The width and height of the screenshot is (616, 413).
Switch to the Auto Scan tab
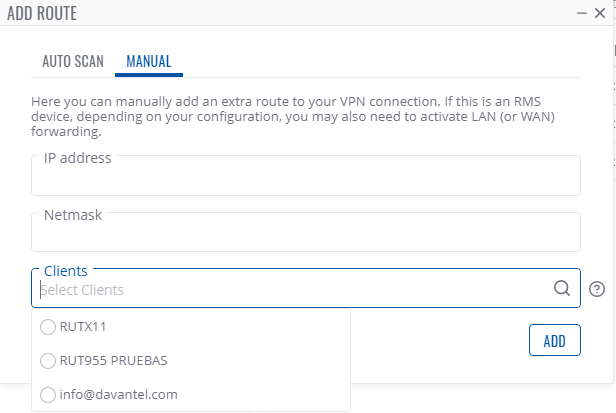tap(73, 61)
